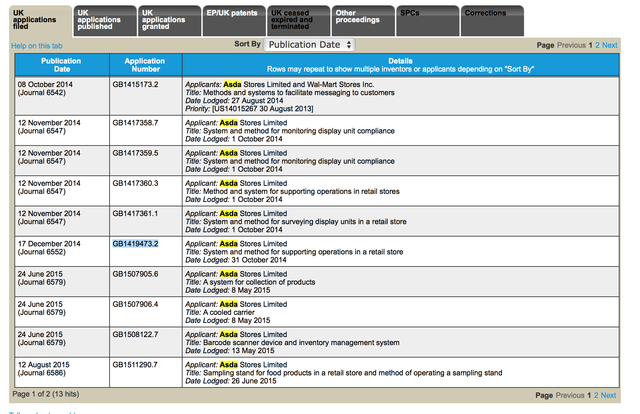This screenshot has width=640, height=414.
Task: Click Barcode scanner device and inventory title
Action: [292, 343]
